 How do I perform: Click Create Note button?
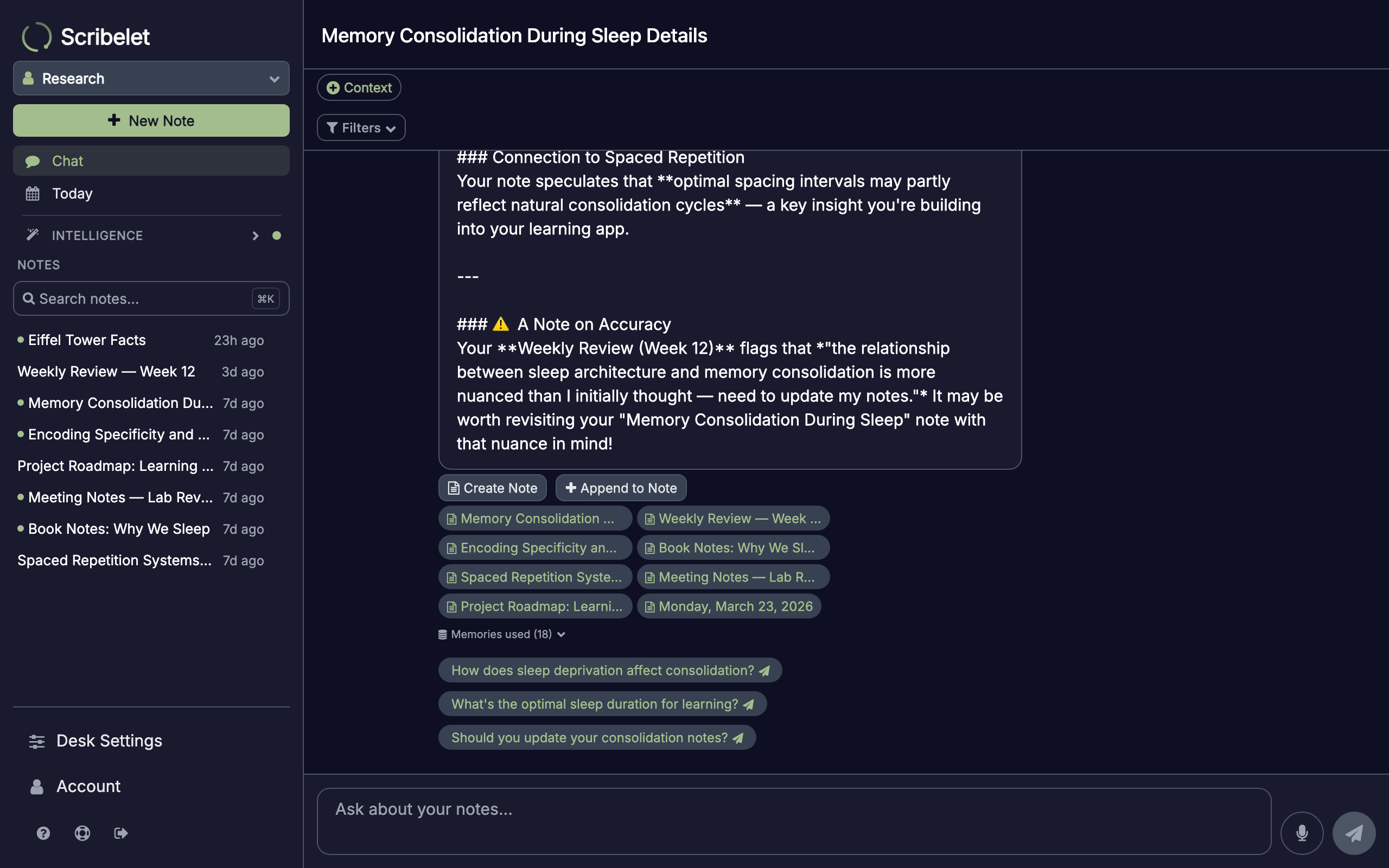click(x=493, y=488)
